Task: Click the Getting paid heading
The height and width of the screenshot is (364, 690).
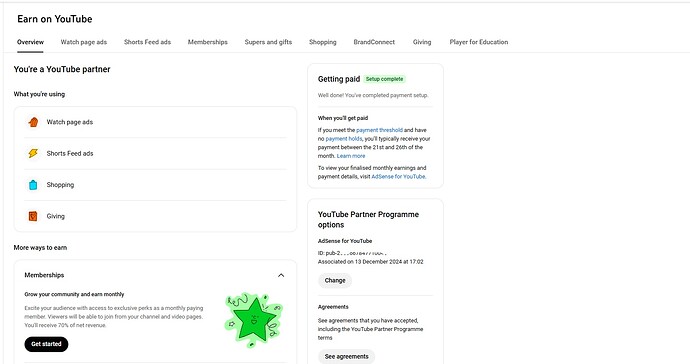Action: [339, 79]
